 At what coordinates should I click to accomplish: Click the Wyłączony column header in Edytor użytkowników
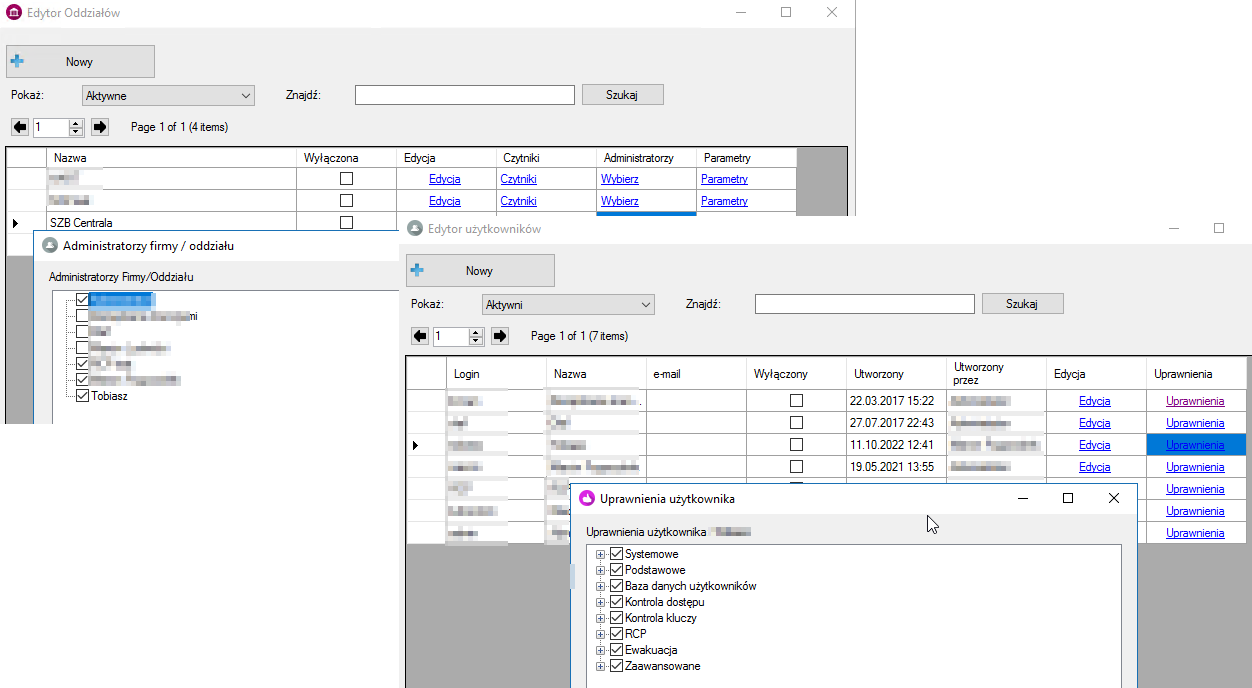coord(796,374)
